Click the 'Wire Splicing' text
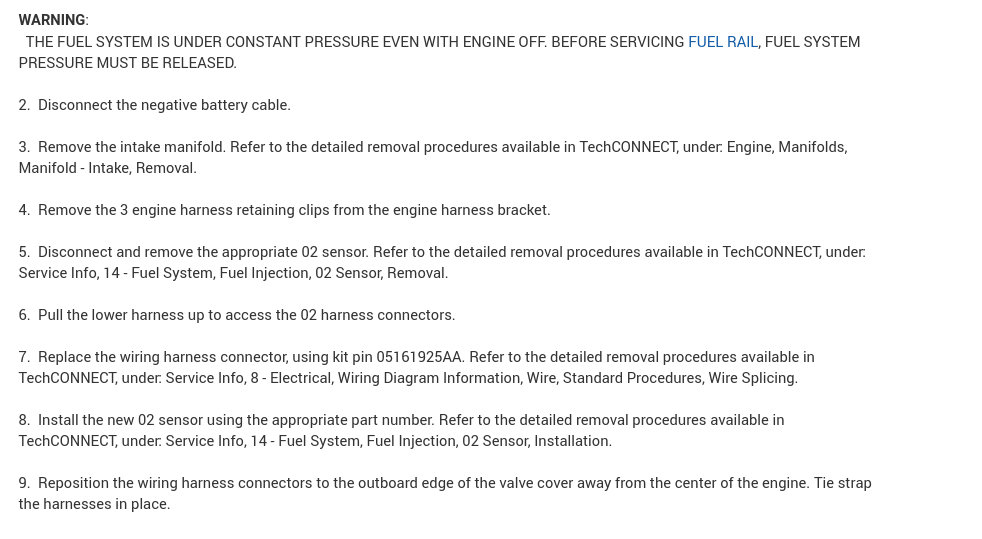982x539 pixels. (x=752, y=378)
